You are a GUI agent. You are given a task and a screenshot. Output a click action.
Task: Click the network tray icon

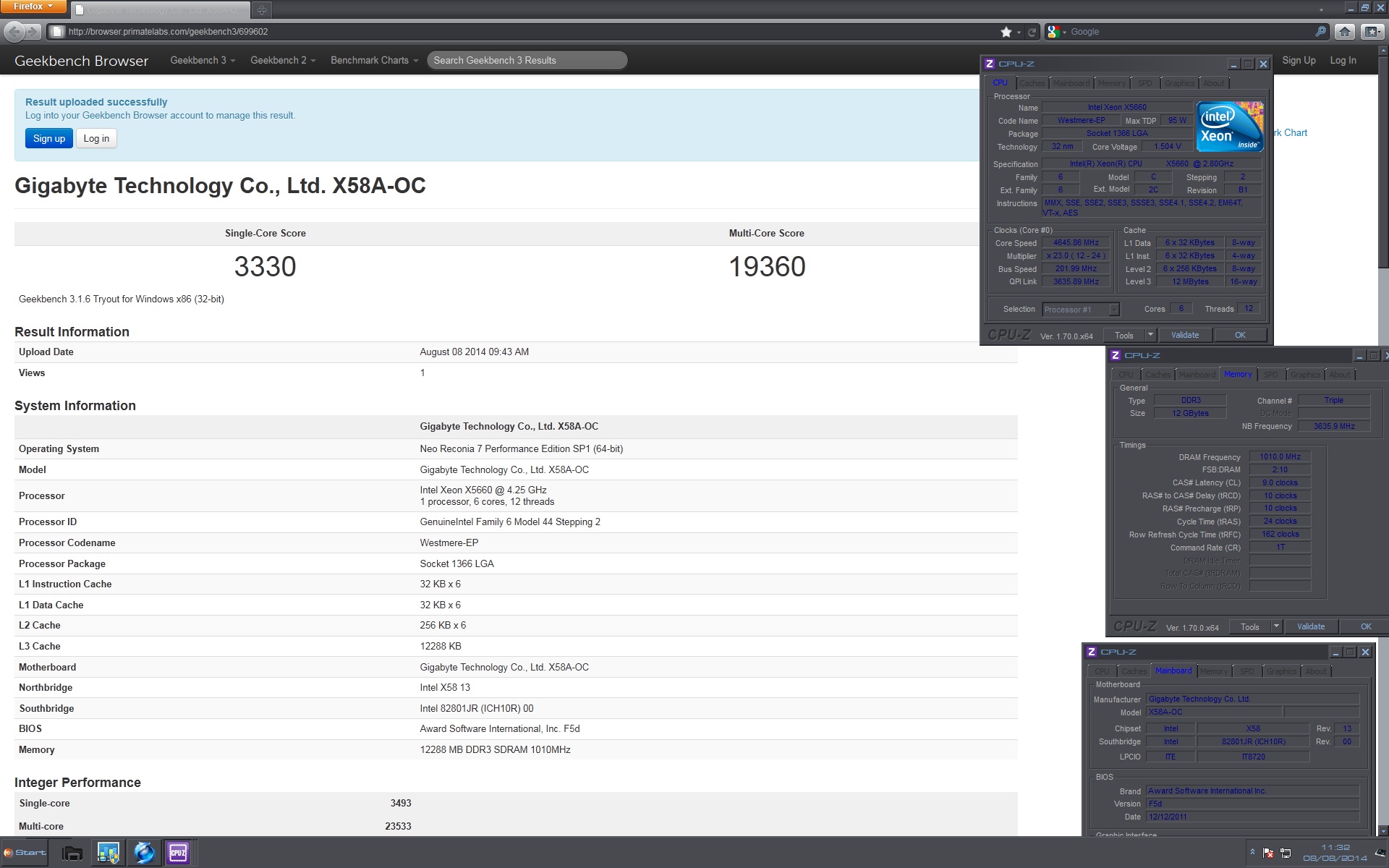[x=1286, y=853]
